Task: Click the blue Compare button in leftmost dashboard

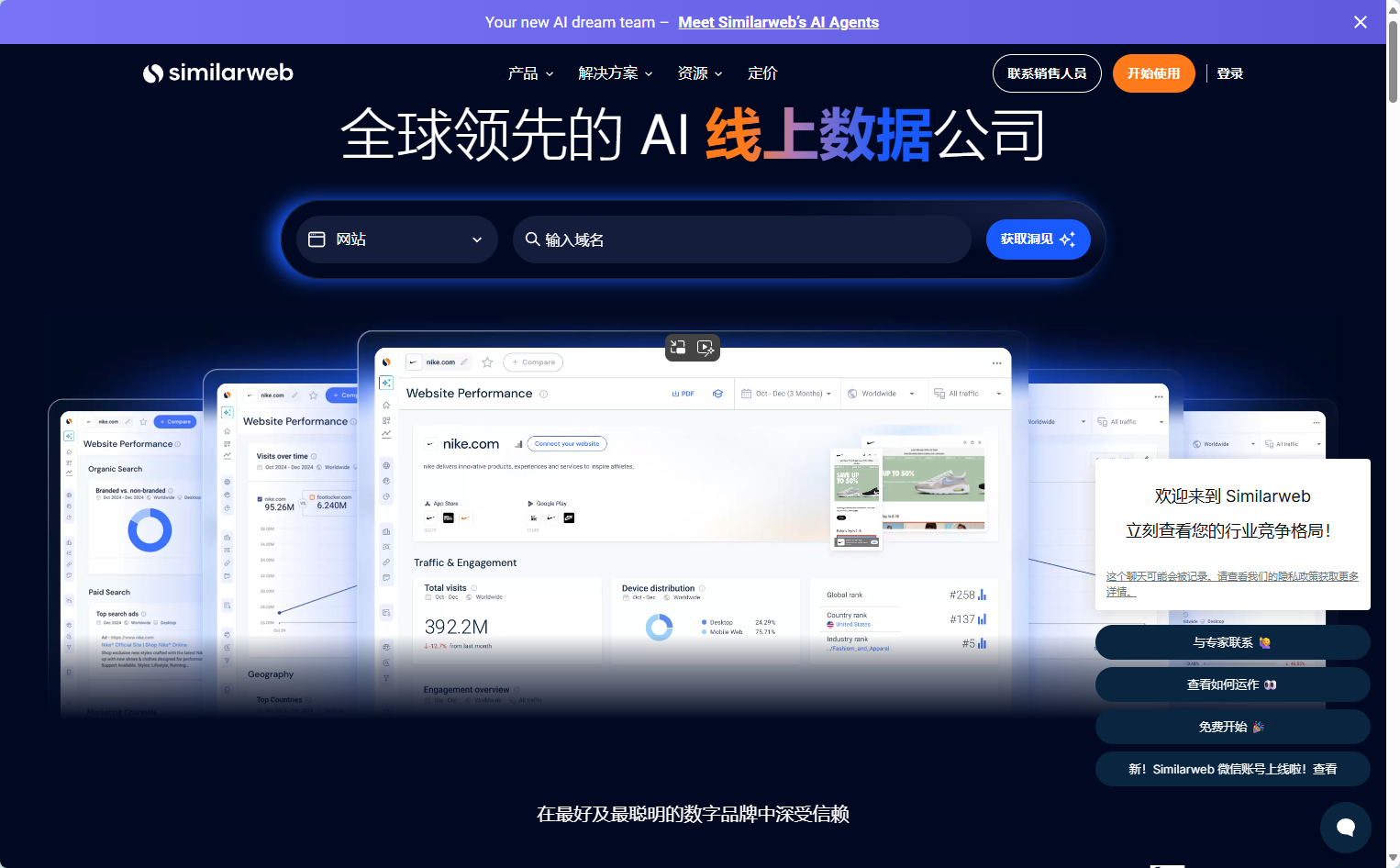Action: (x=175, y=422)
